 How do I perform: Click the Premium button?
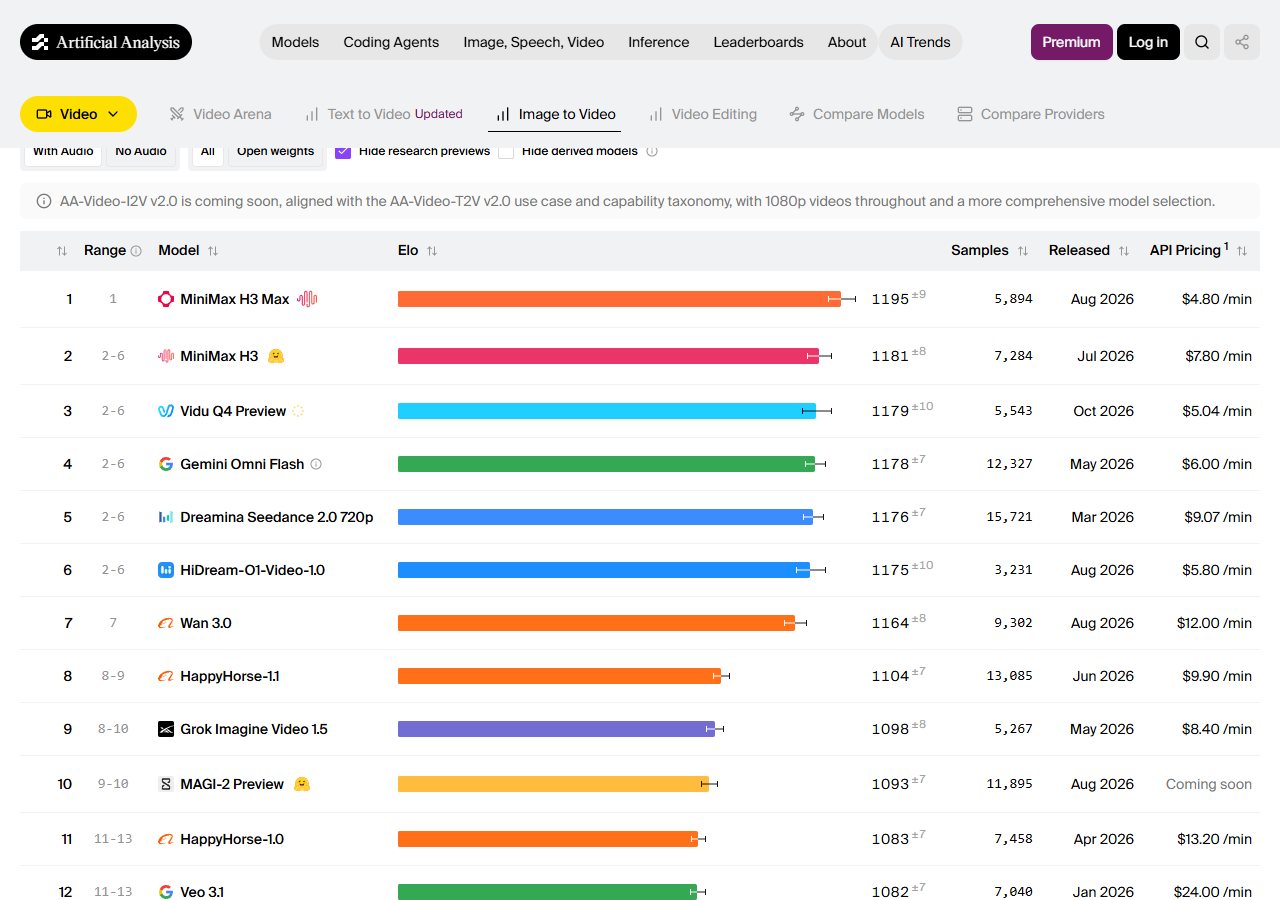pyautogui.click(x=1071, y=42)
